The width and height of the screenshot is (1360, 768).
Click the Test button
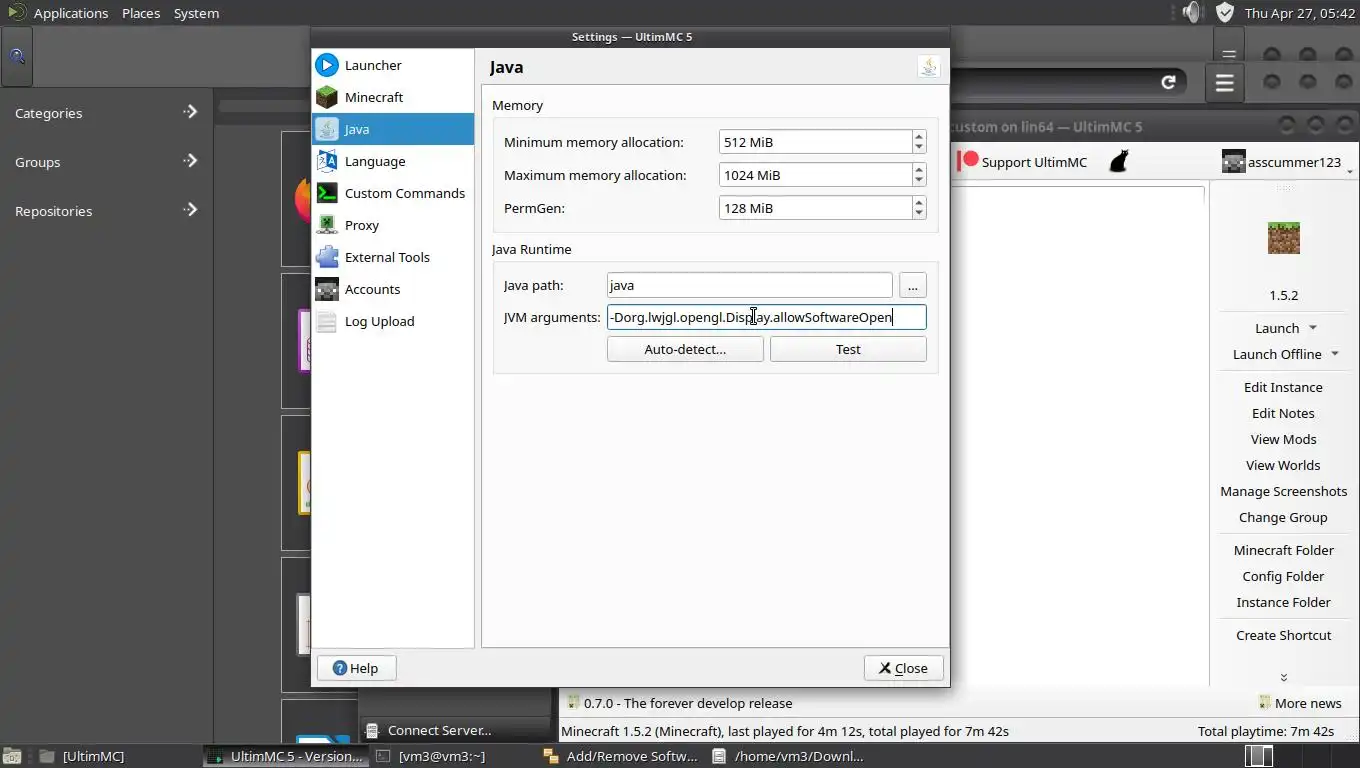pyautogui.click(x=848, y=349)
